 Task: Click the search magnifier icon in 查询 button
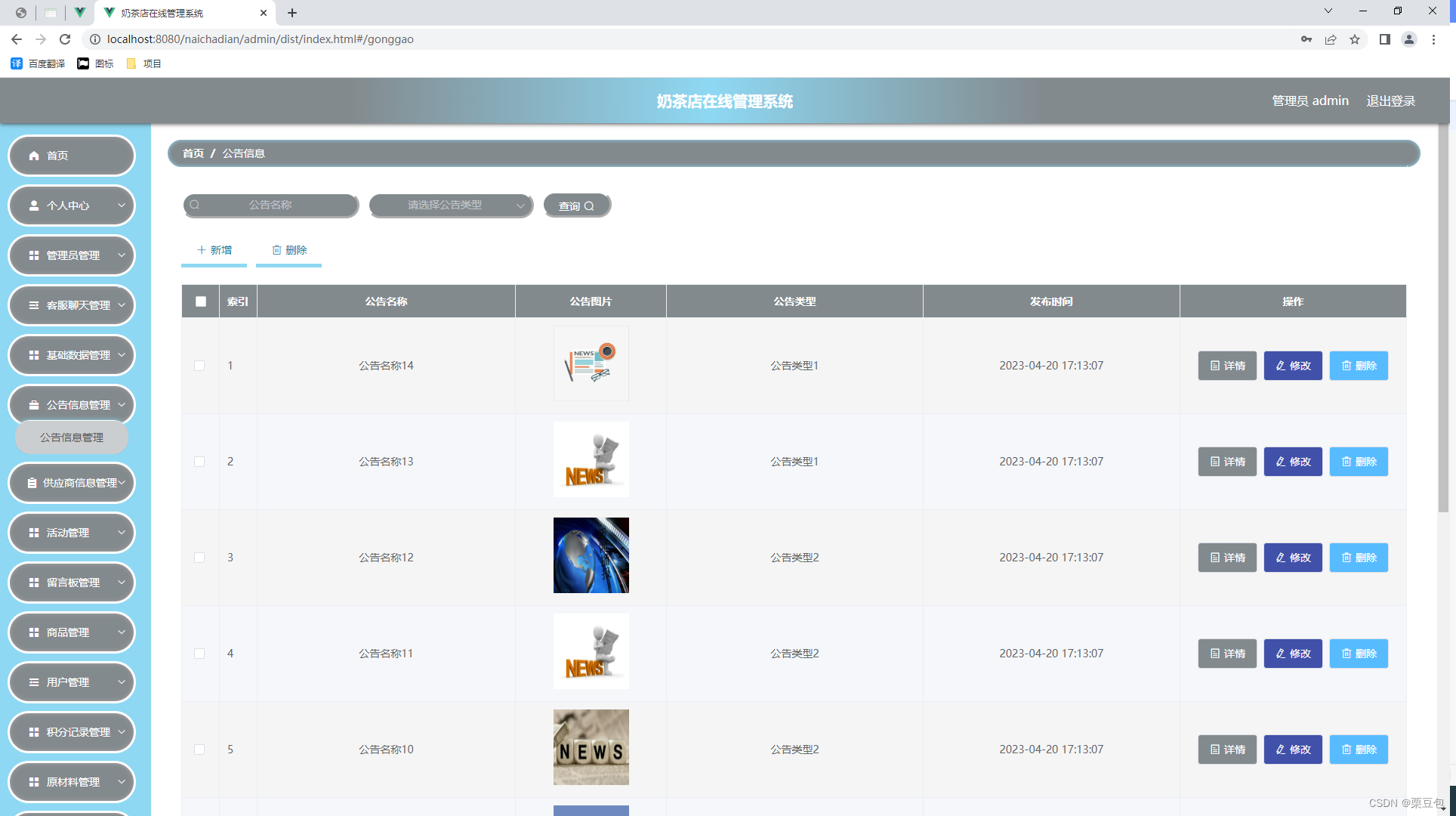click(x=589, y=206)
